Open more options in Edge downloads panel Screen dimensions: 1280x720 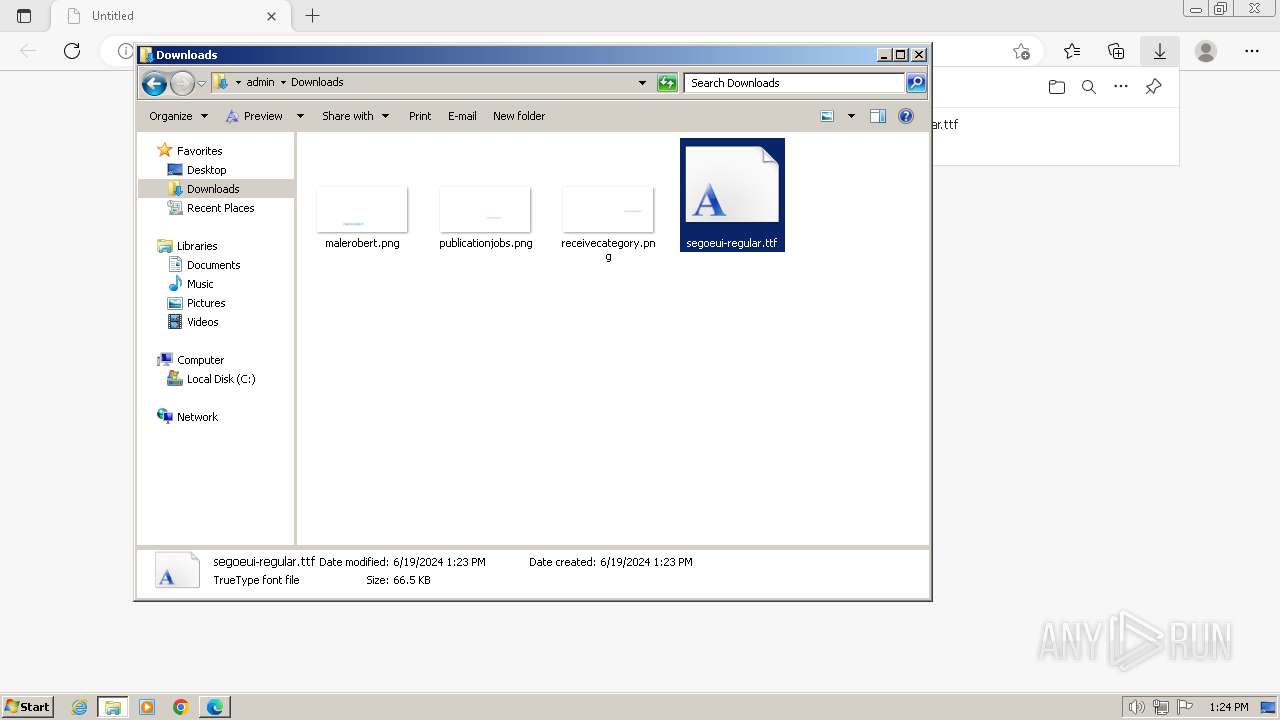point(1121,87)
